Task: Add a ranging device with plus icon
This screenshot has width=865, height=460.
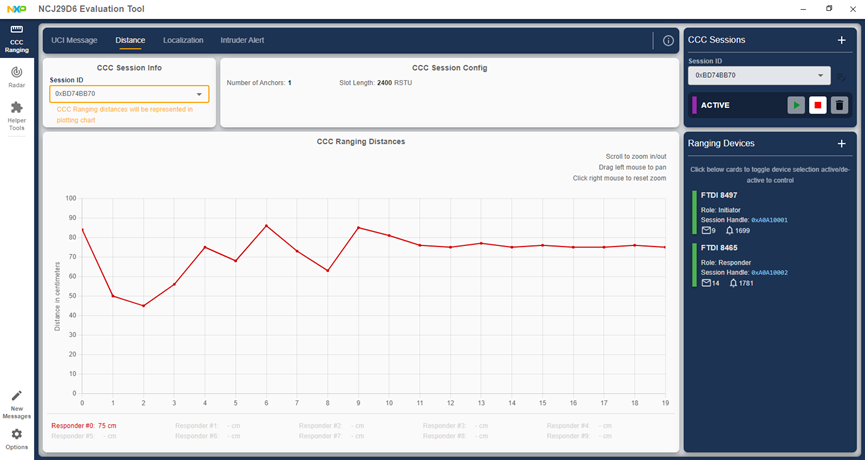Action: coord(841,144)
